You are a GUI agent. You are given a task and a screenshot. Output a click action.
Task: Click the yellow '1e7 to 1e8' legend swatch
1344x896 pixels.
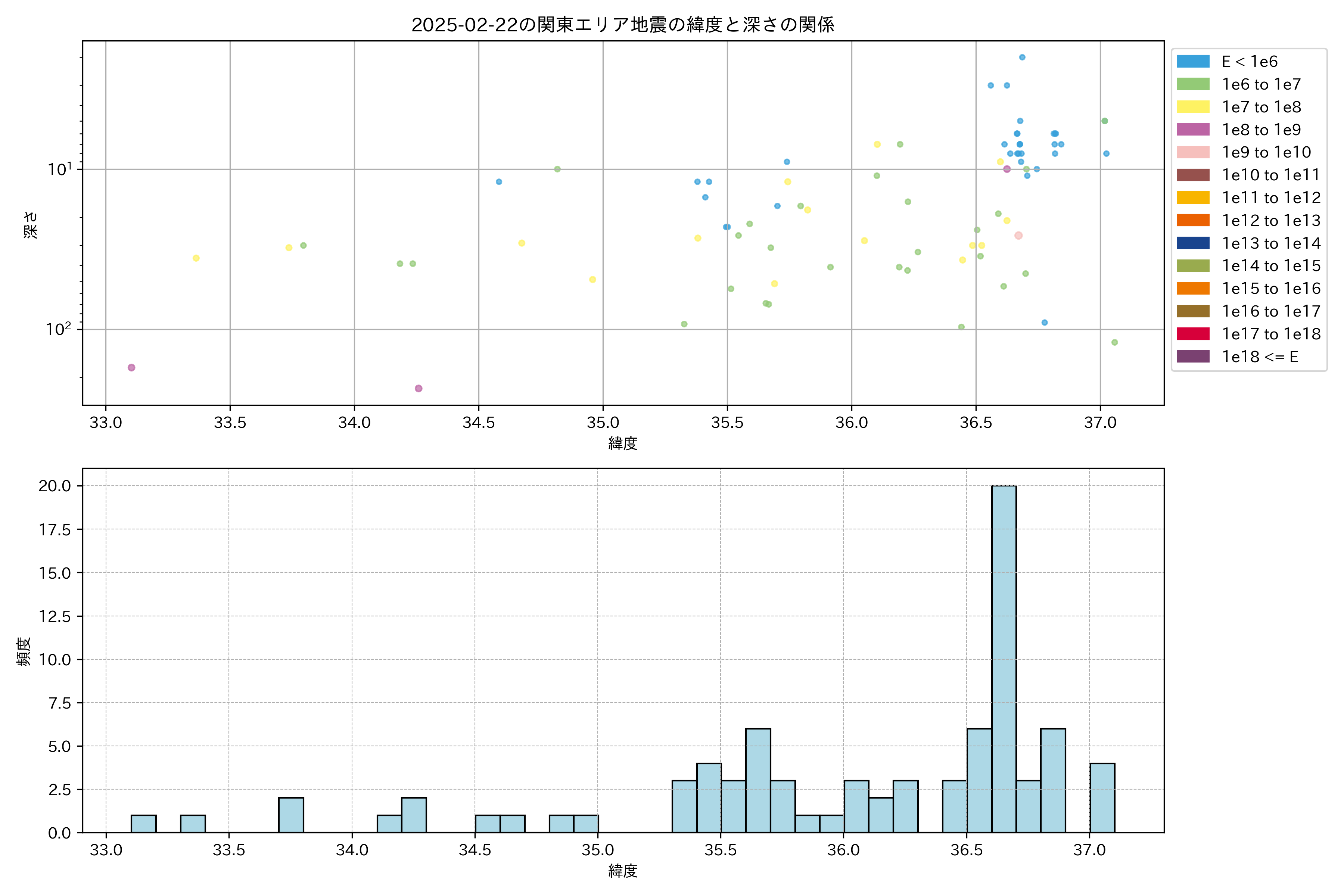(x=1192, y=107)
